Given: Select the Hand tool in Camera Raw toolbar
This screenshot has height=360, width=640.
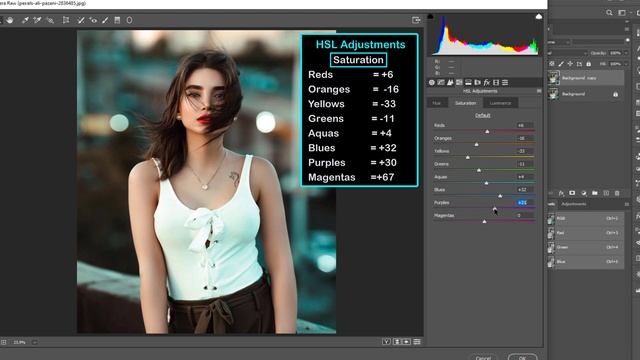Looking at the screenshot, I should [x=9, y=20].
